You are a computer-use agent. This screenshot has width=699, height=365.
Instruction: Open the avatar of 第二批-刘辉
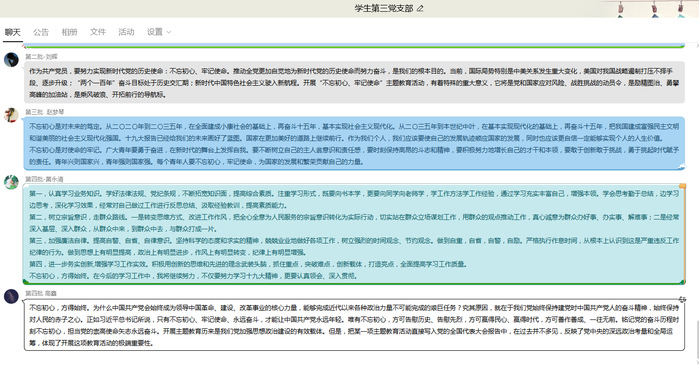[x=11, y=60]
